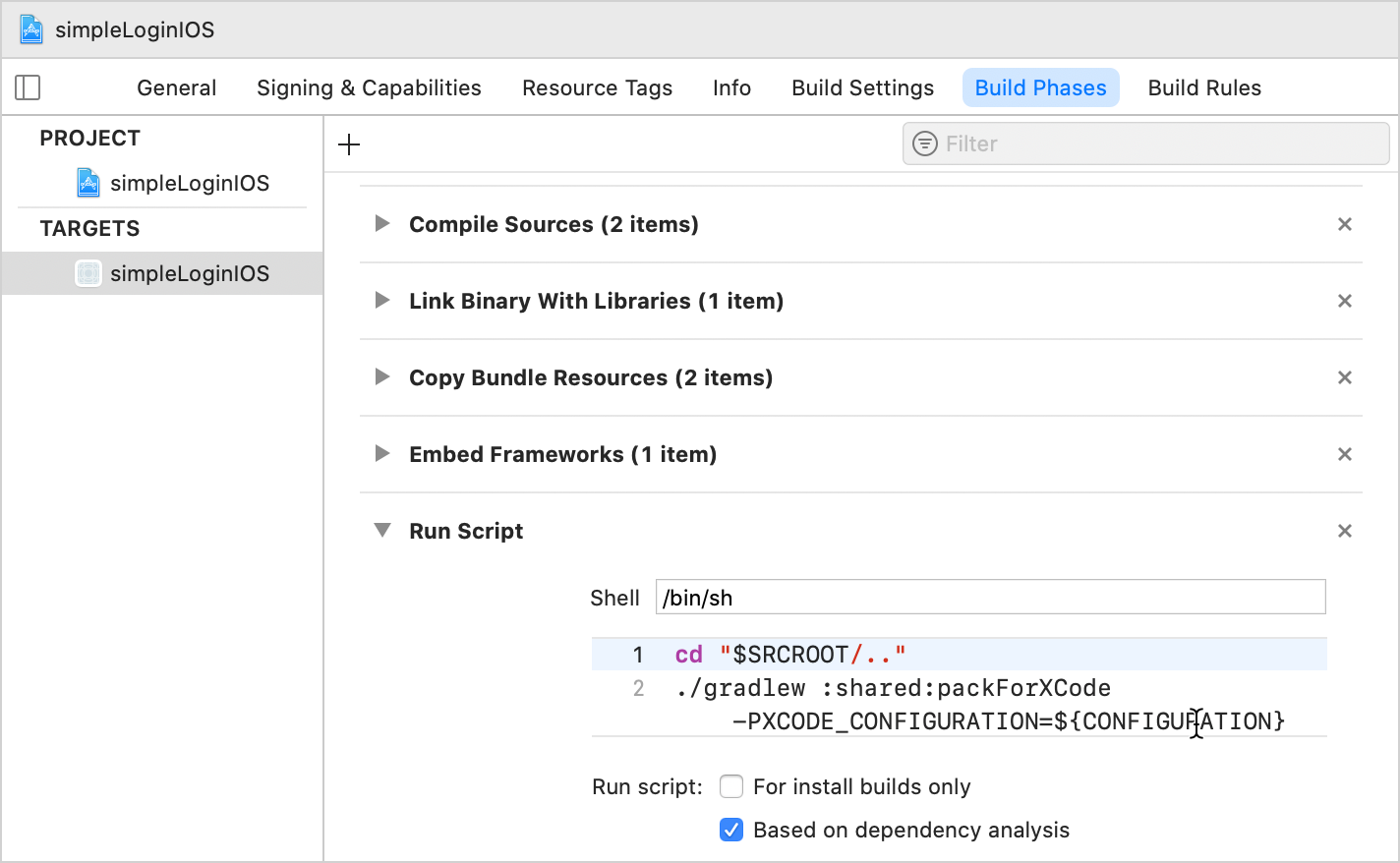Switch to the Info tab
The height and width of the screenshot is (863, 1400).
tap(731, 87)
